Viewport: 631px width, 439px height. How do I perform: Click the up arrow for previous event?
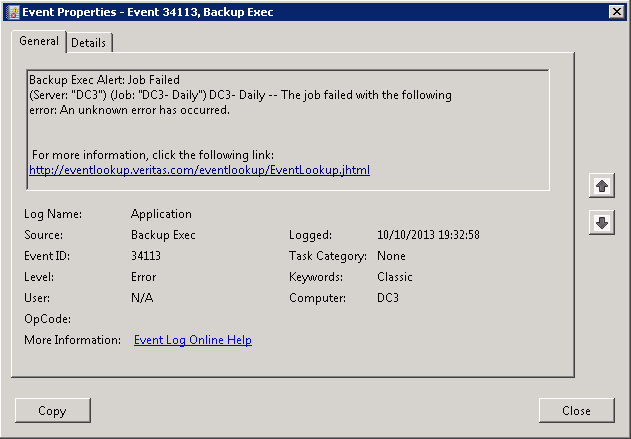point(602,185)
